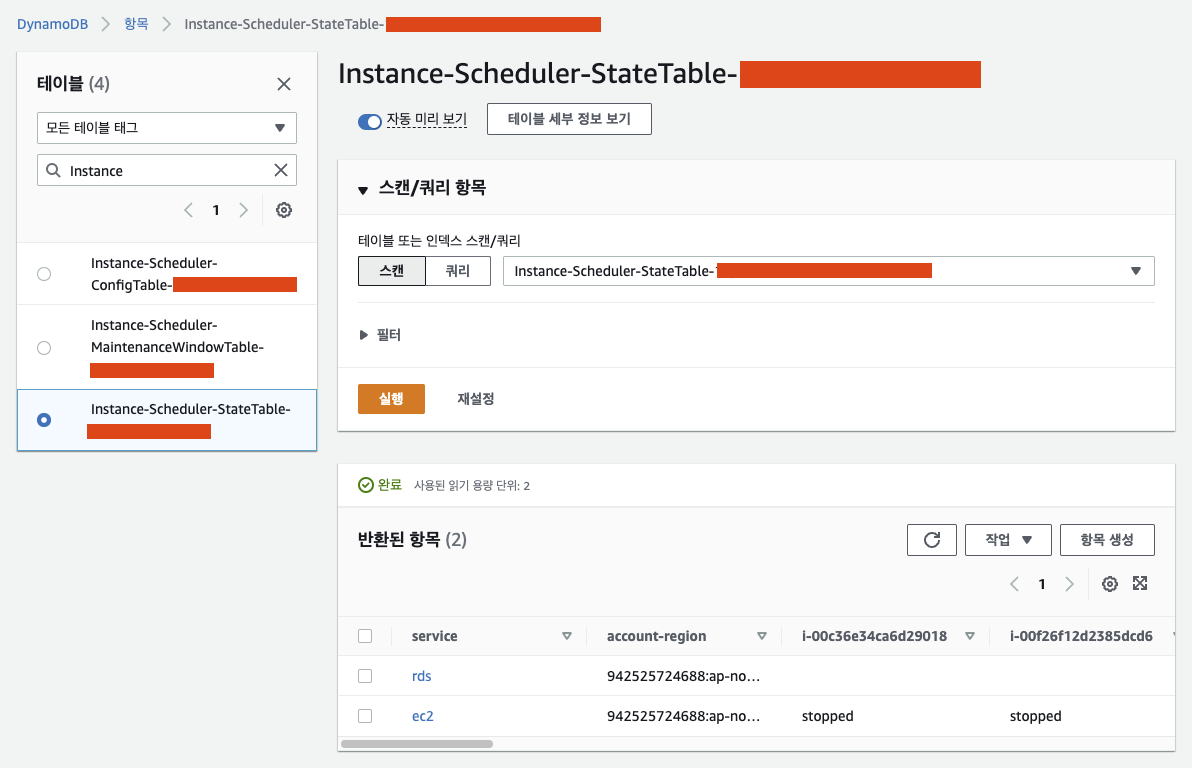Click page number 1 in tables list pagination
The height and width of the screenshot is (768, 1192).
[216, 210]
